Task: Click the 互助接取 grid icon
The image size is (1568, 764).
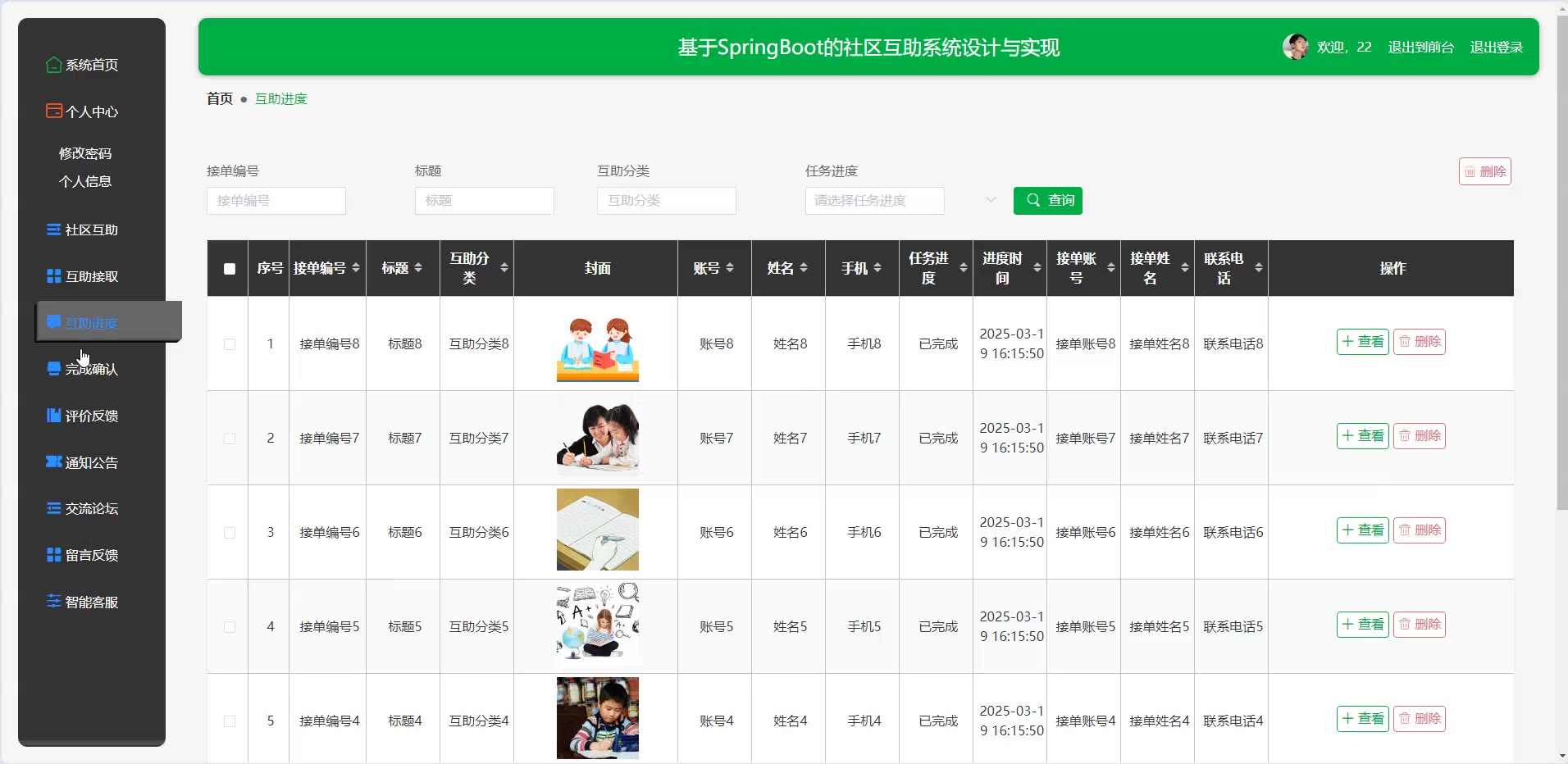Action: (54, 276)
